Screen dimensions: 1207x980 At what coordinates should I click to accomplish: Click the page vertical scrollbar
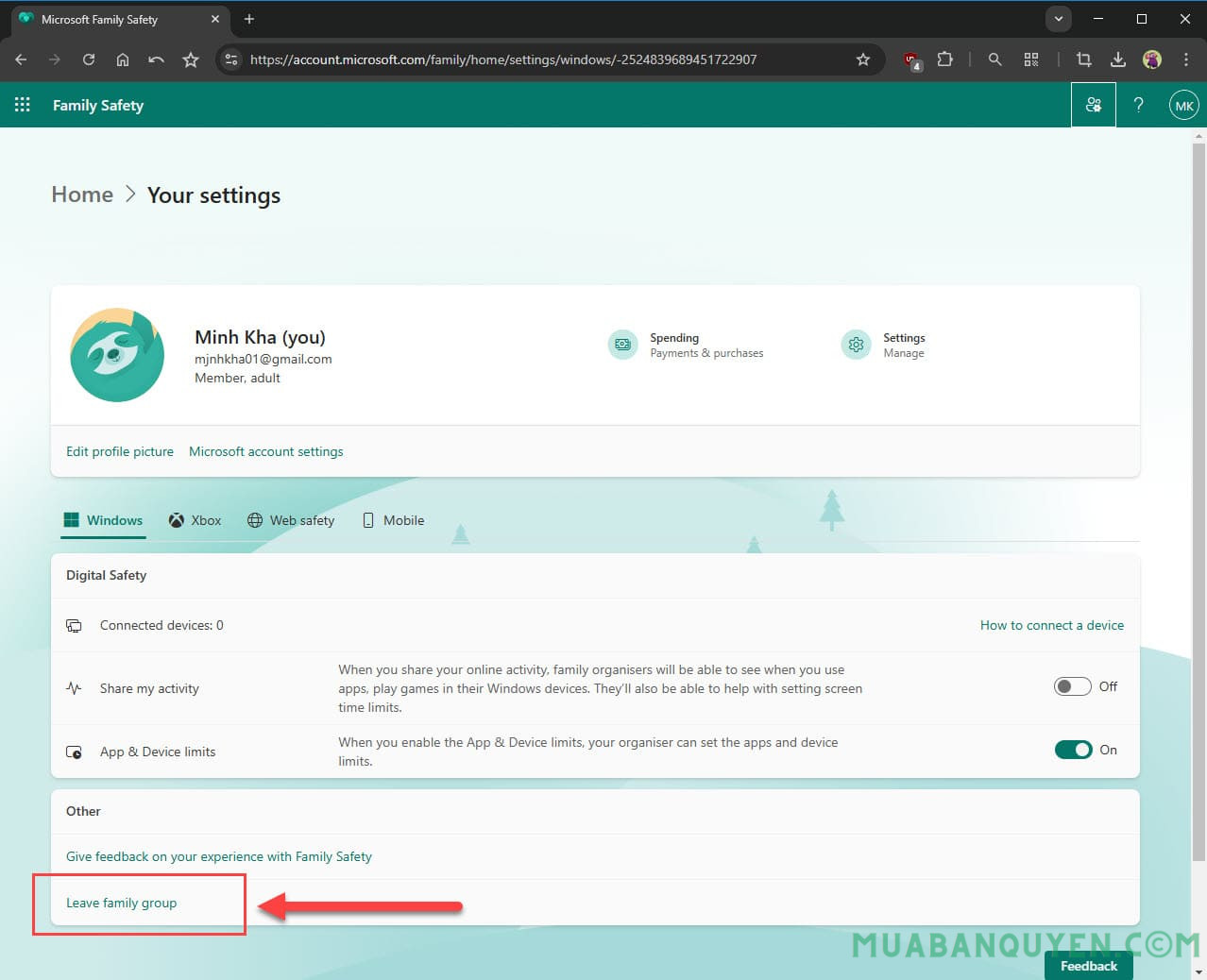[1198, 500]
